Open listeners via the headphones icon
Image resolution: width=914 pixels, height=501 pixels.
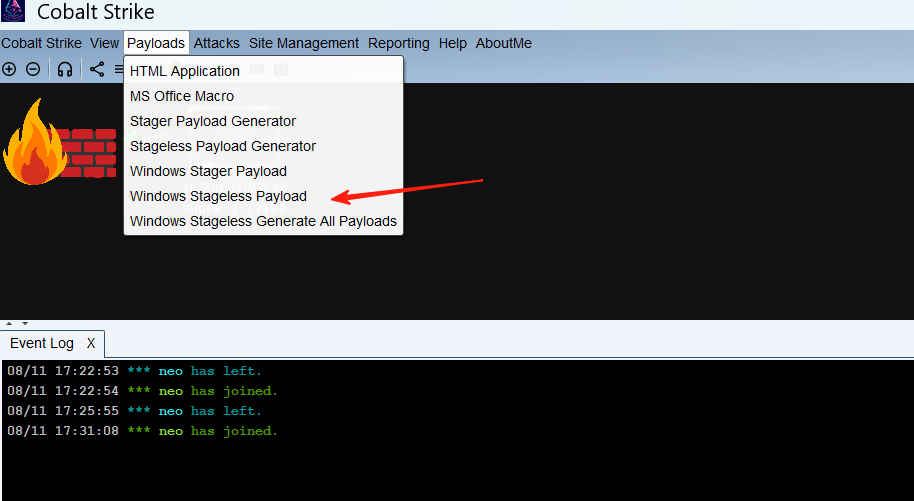coord(65,69)
